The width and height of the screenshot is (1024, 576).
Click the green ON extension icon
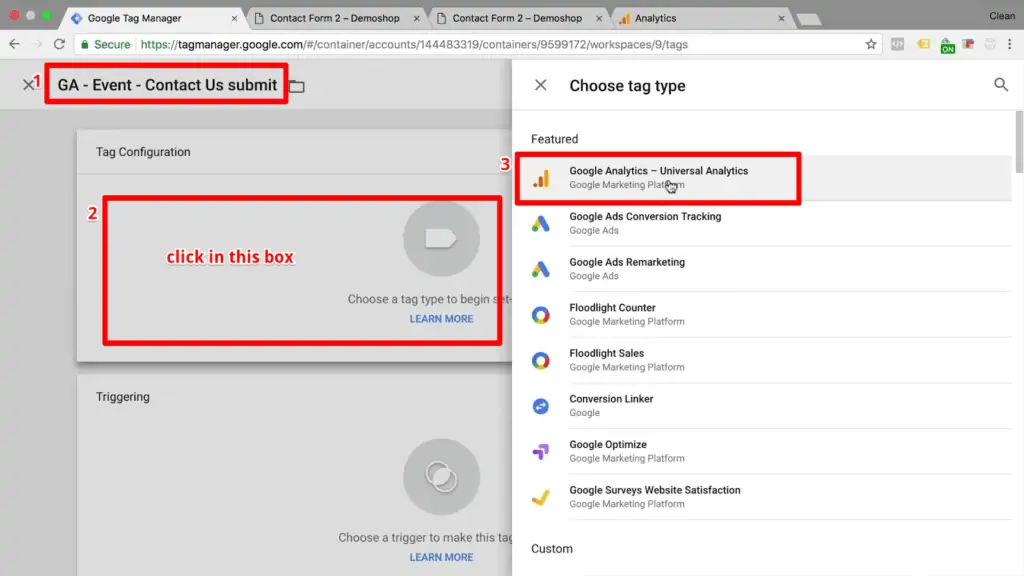[947, 44]
